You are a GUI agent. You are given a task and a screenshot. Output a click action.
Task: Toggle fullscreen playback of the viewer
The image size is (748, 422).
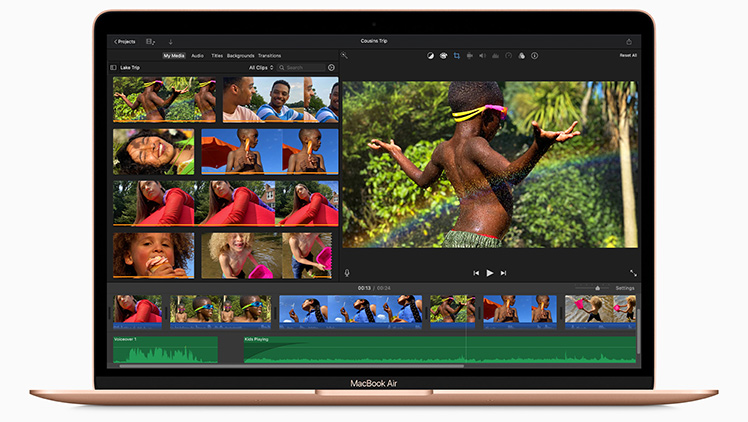click(x=632, y=272)
